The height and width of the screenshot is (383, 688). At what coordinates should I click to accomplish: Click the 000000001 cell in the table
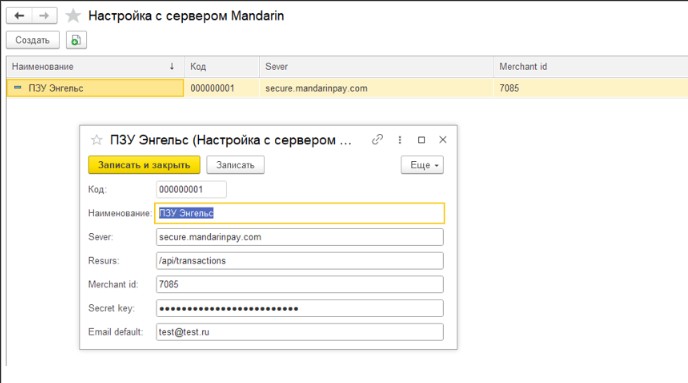coord(222,88)
